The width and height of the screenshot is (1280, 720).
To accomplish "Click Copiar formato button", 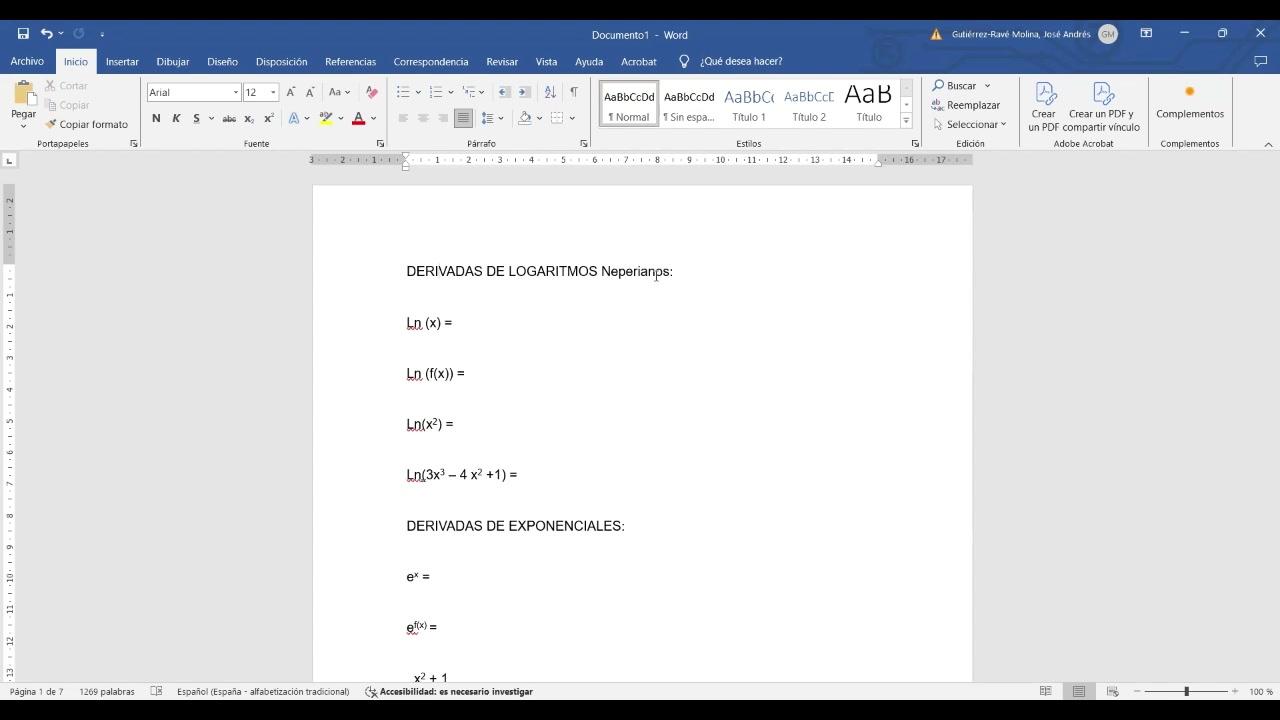I will pos(87,124).
